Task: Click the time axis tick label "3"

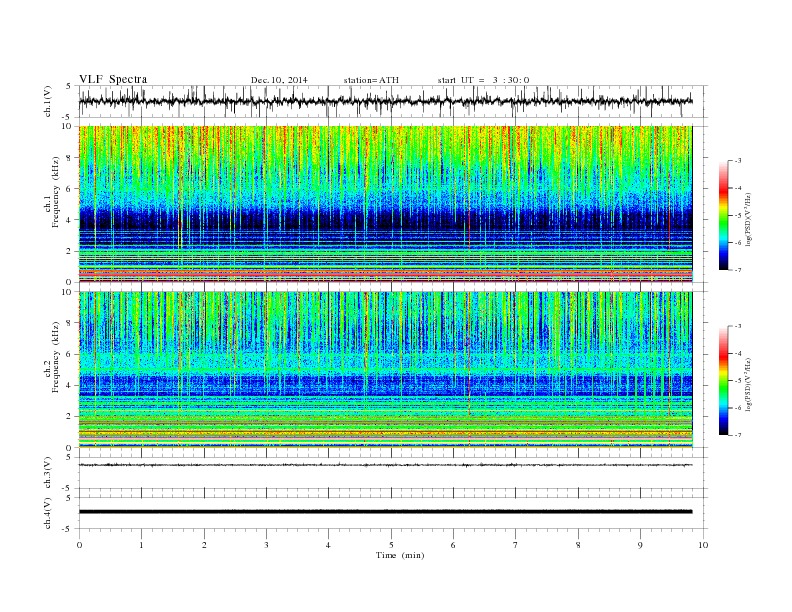Action: click(x=266, y=545)
